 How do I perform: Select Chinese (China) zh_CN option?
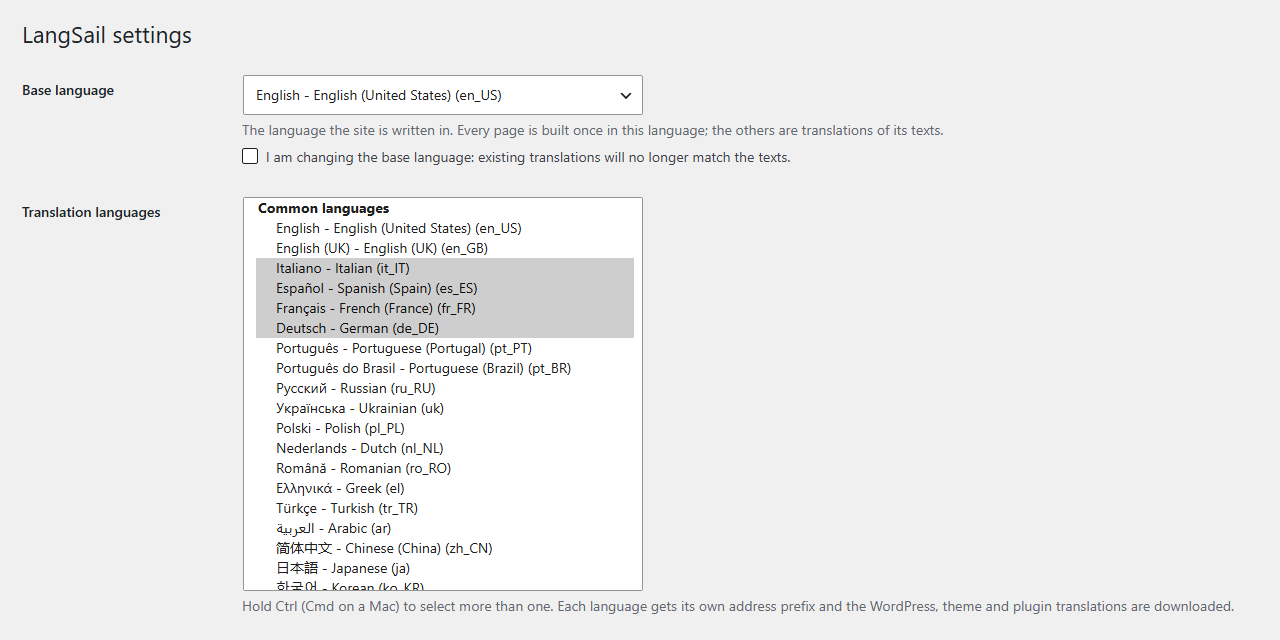(445, 548)
